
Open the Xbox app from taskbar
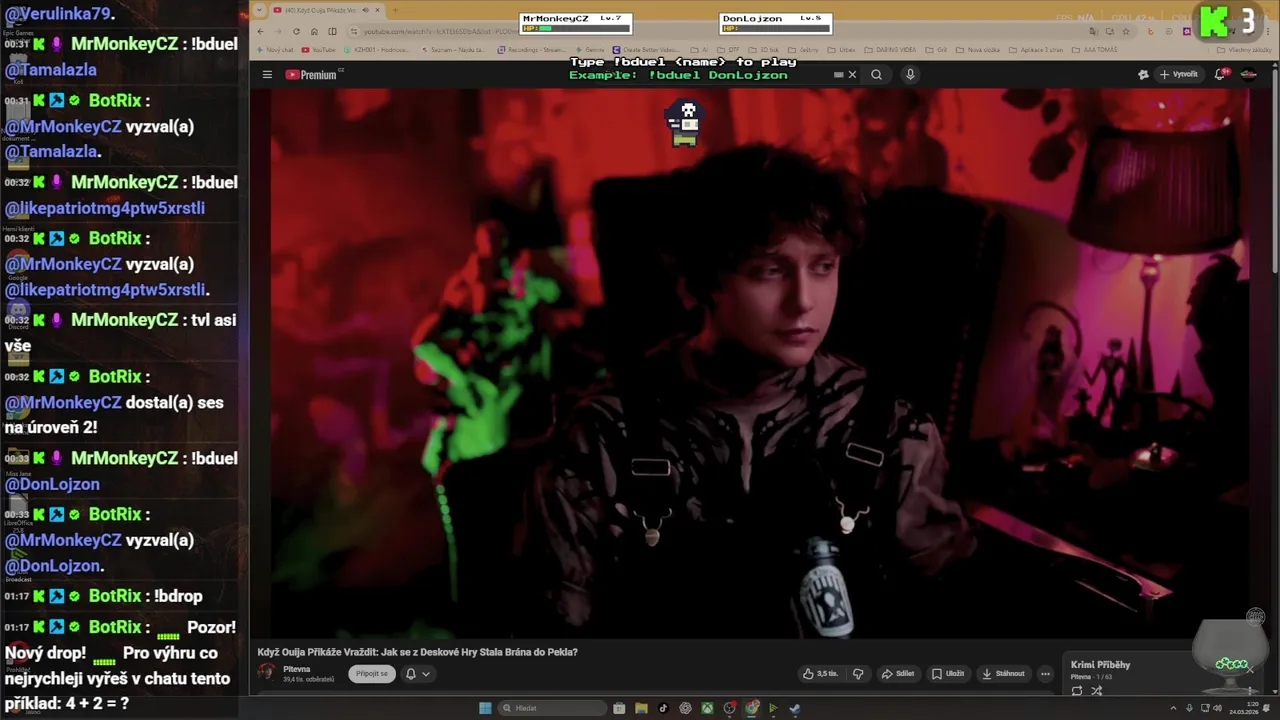coord(707,708)
